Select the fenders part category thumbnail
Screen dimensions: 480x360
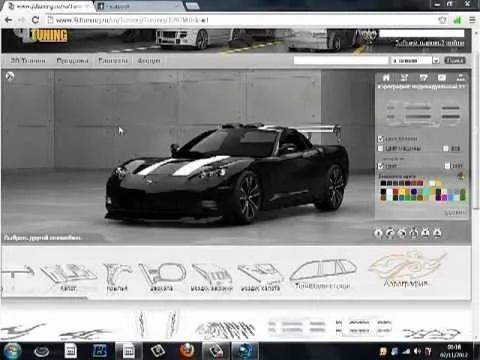tap(117, 277)
